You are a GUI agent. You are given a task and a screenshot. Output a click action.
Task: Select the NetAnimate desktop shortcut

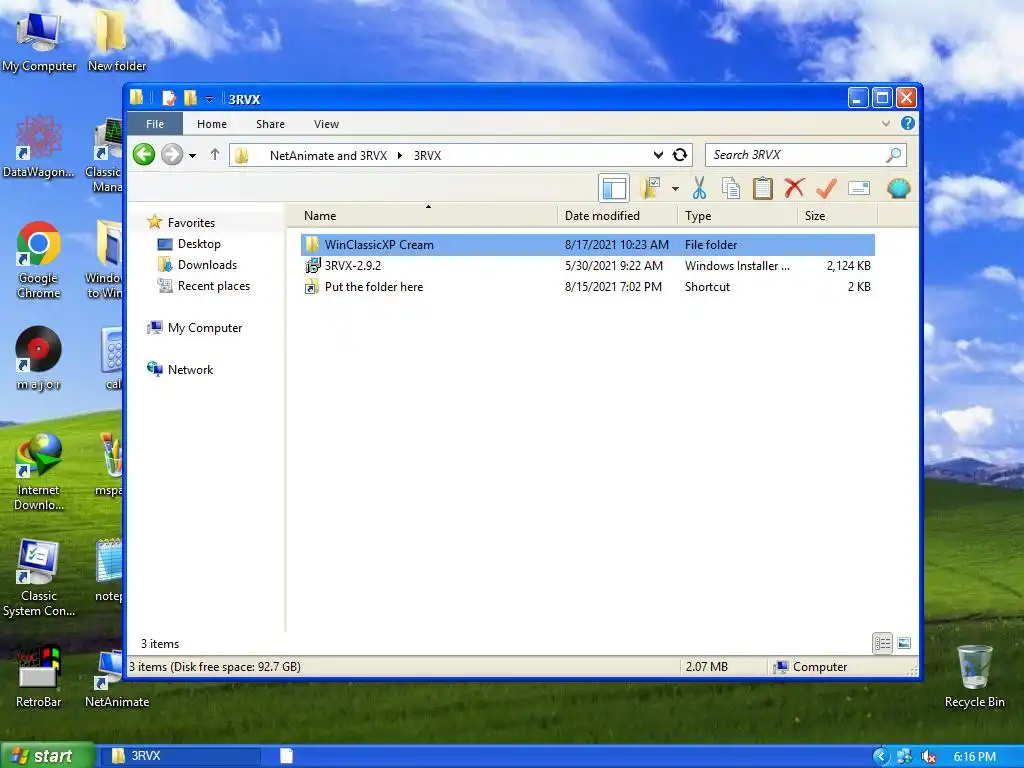pos(117,679)
